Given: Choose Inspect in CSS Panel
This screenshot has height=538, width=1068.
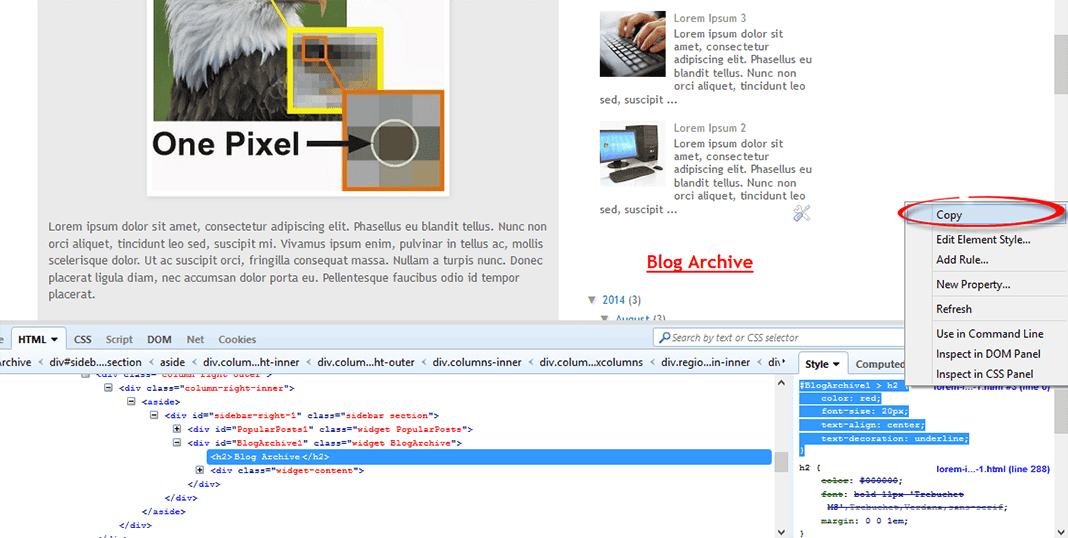Looking at the screenshot, I should pyautogui.click(x=985, y=374).
